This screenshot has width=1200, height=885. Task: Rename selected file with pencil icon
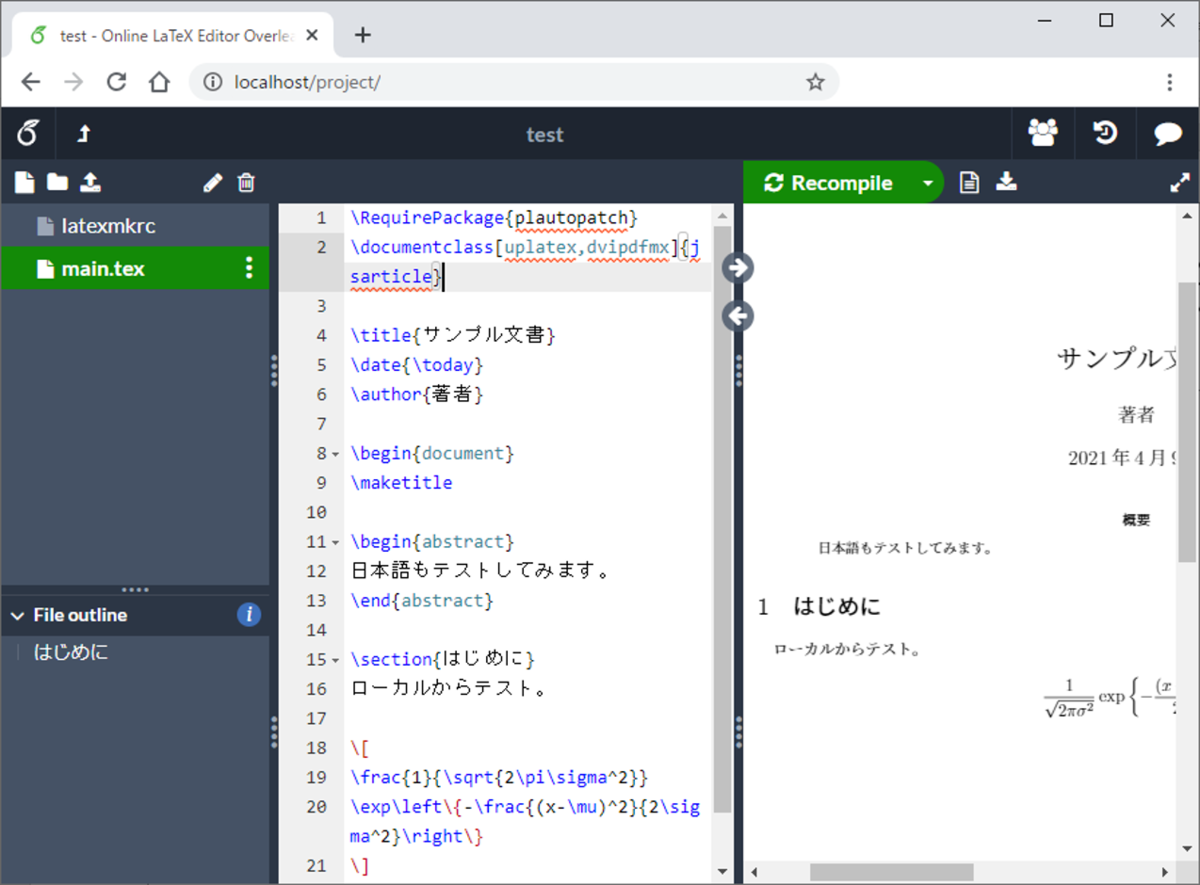pyautogui.click(x=213, y=182)
